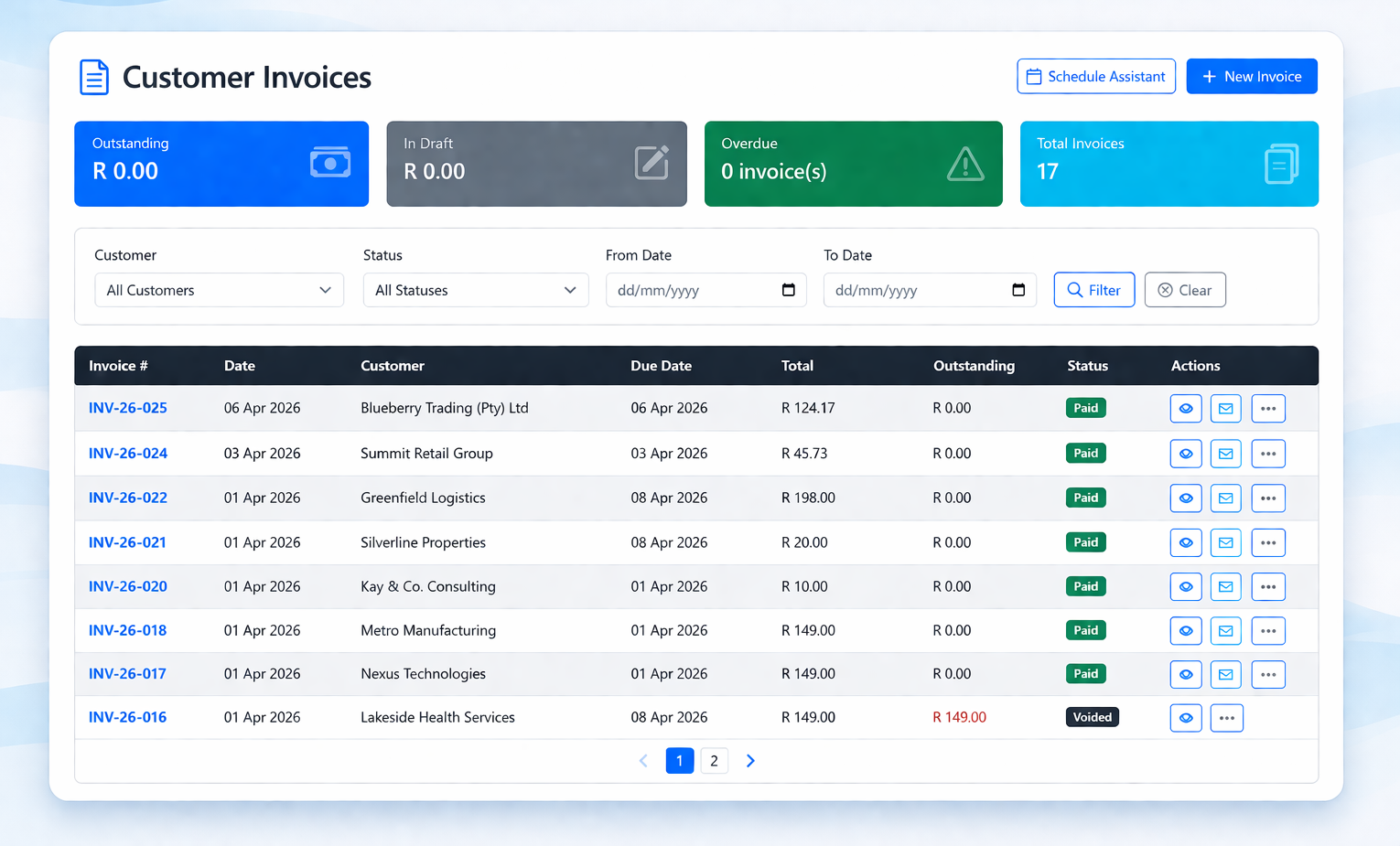Open the eye view icon for INV-26-025
This screenshot has width=1400, height=846.
(1186, 408)
